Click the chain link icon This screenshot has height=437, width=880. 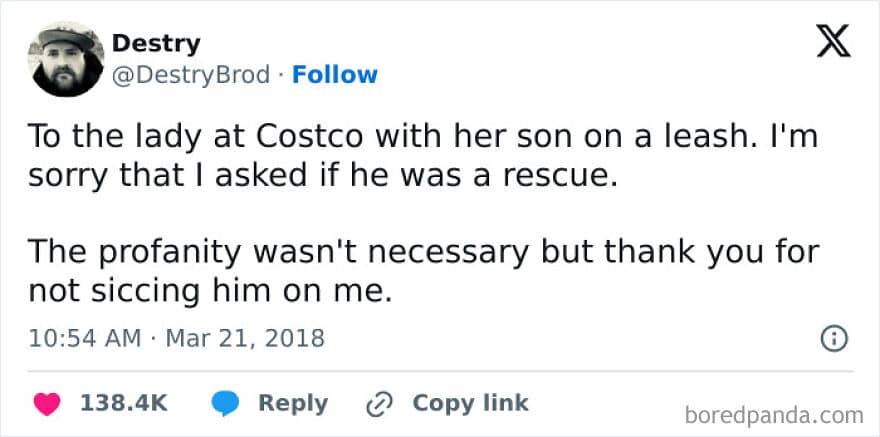pyautogui.click(x=379, y=404)
